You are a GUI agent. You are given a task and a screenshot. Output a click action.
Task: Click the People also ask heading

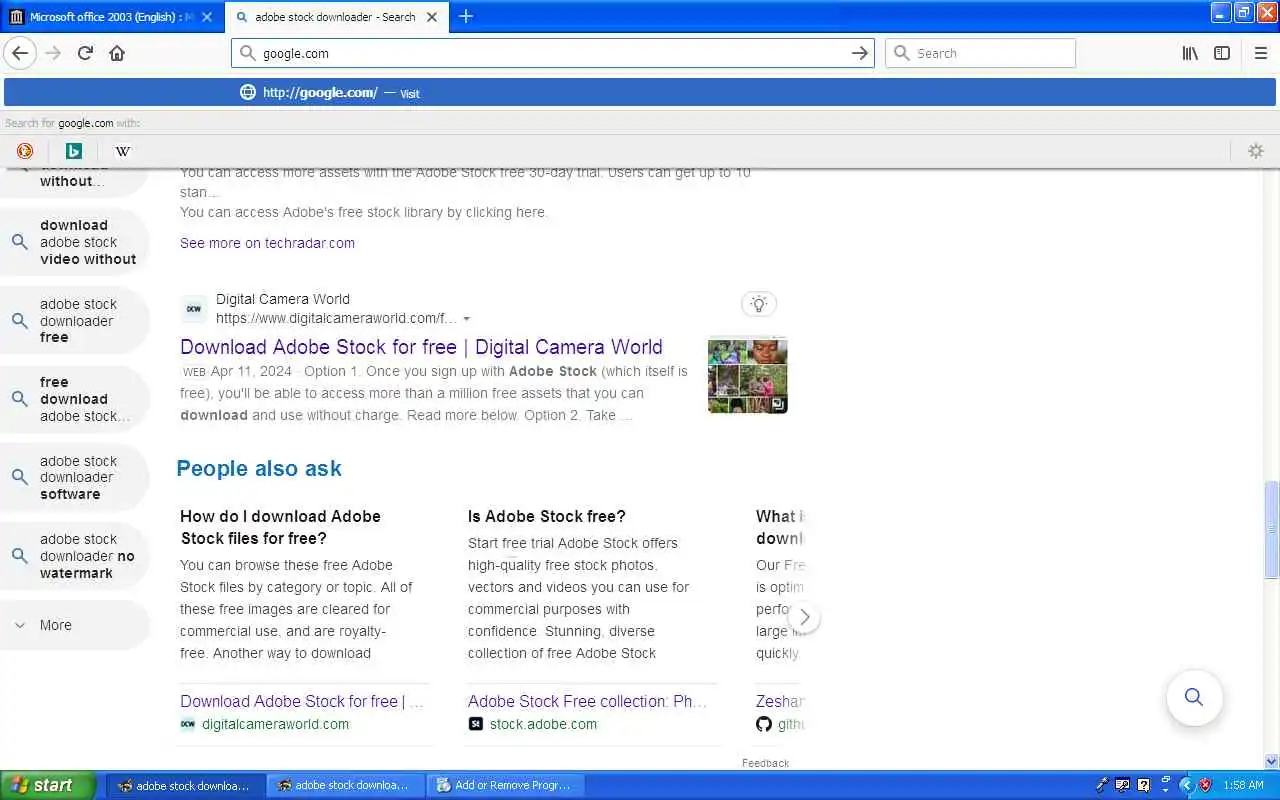pos(259,468)
